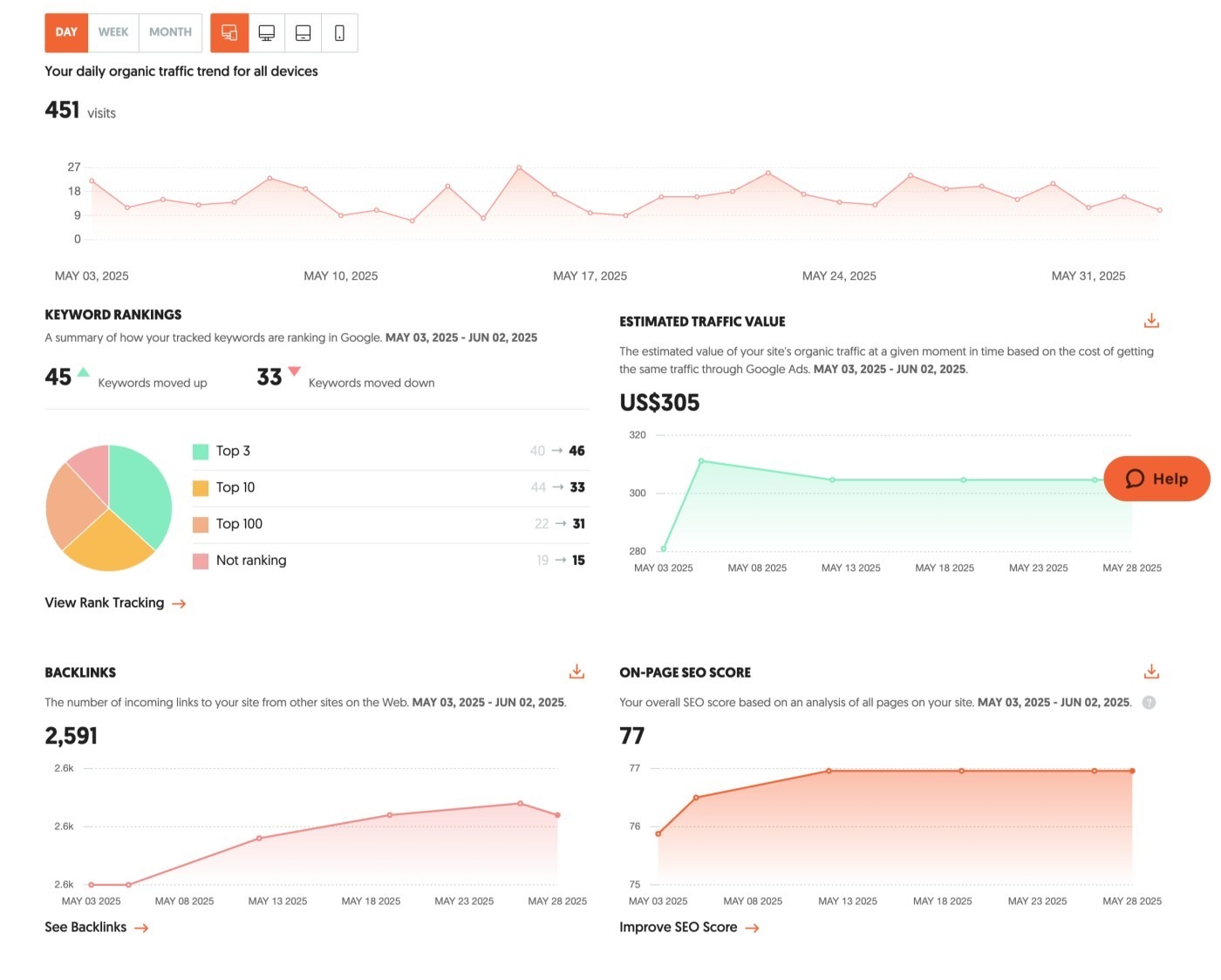Open View Rank Tracking link
This screenshot has width=1221, height=980.
pos(115,602)
